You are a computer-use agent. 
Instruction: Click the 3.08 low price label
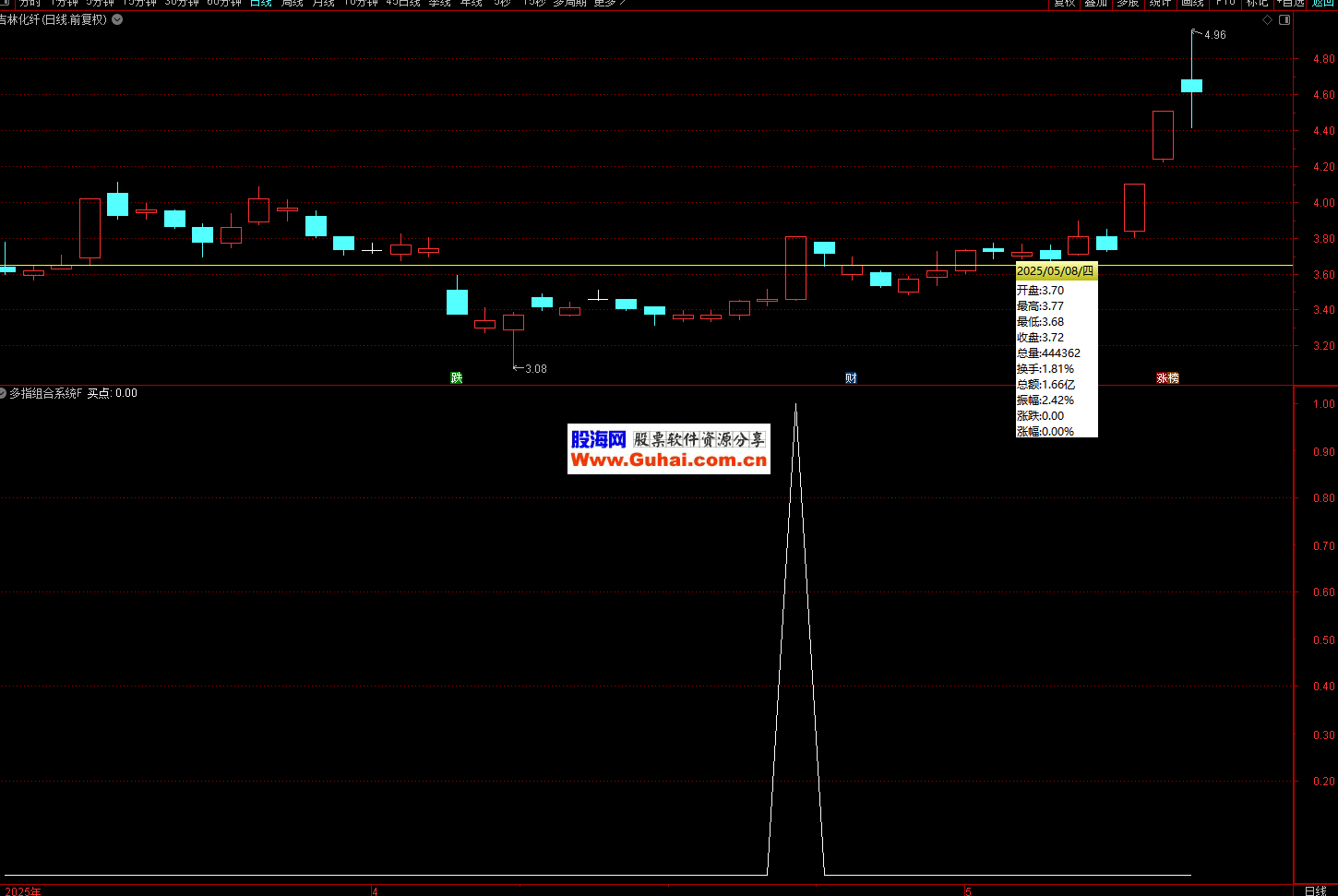click(536, 369)
